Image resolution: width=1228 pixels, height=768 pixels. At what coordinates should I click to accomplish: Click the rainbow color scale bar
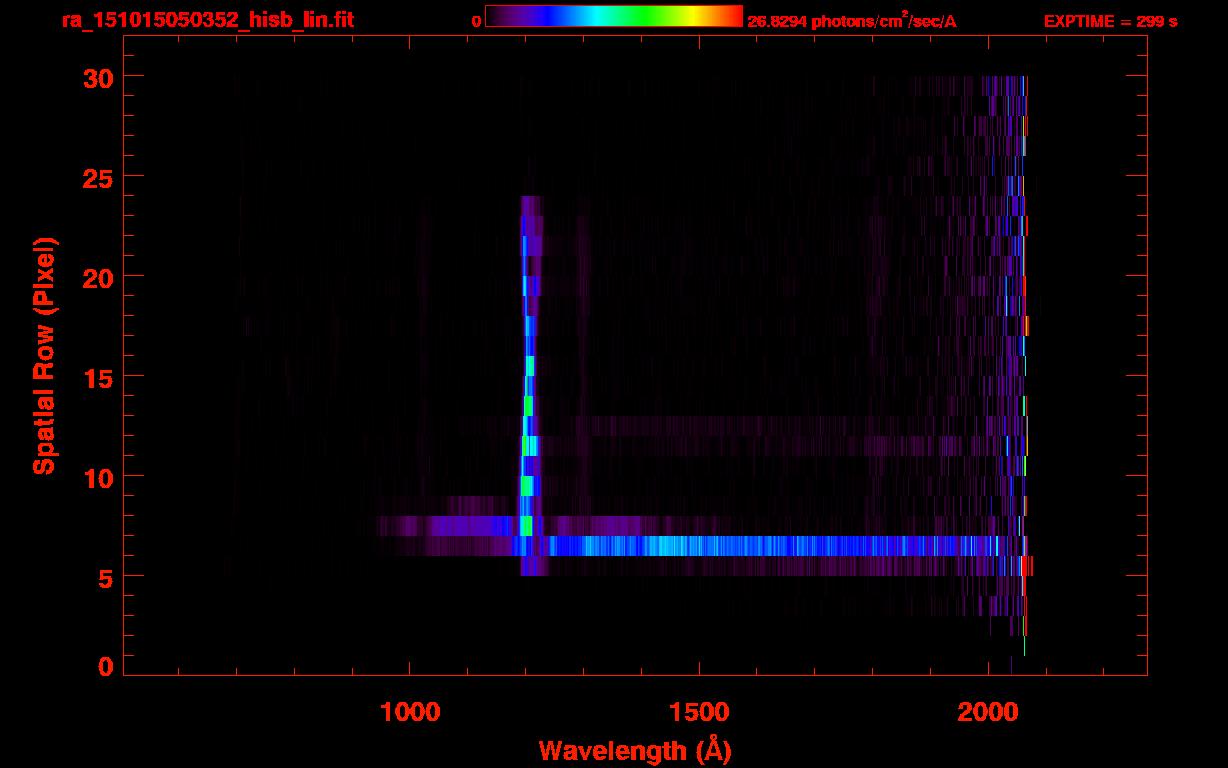613,16
